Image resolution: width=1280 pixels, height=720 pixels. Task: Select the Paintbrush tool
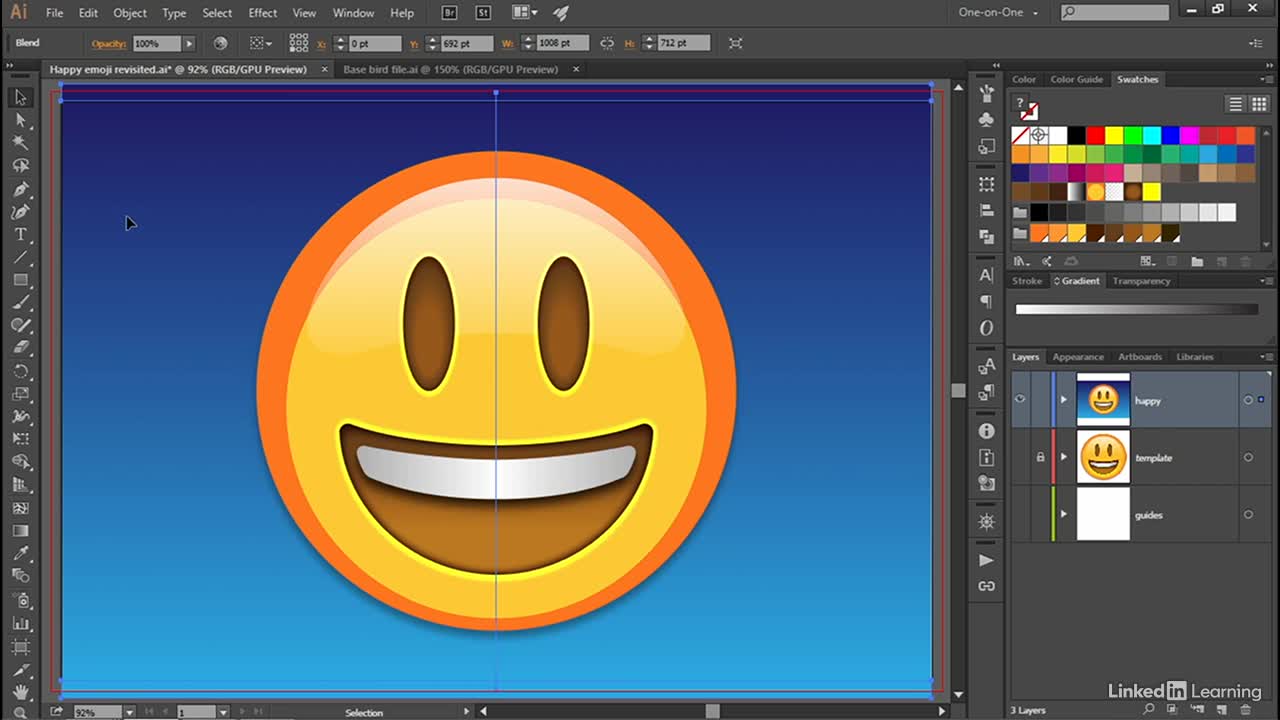20,303
